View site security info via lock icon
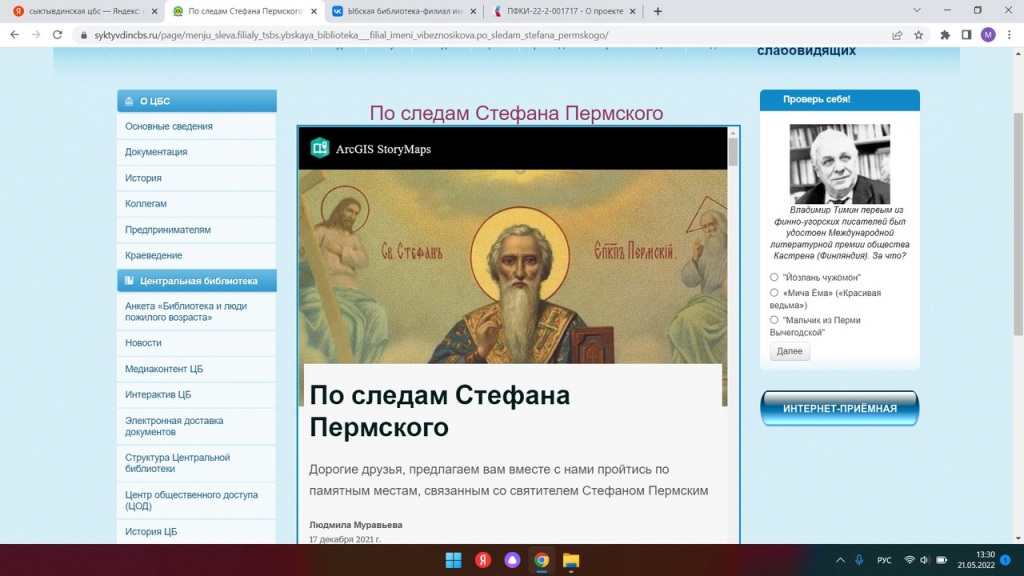The image size is (1024, 576). 84,35
